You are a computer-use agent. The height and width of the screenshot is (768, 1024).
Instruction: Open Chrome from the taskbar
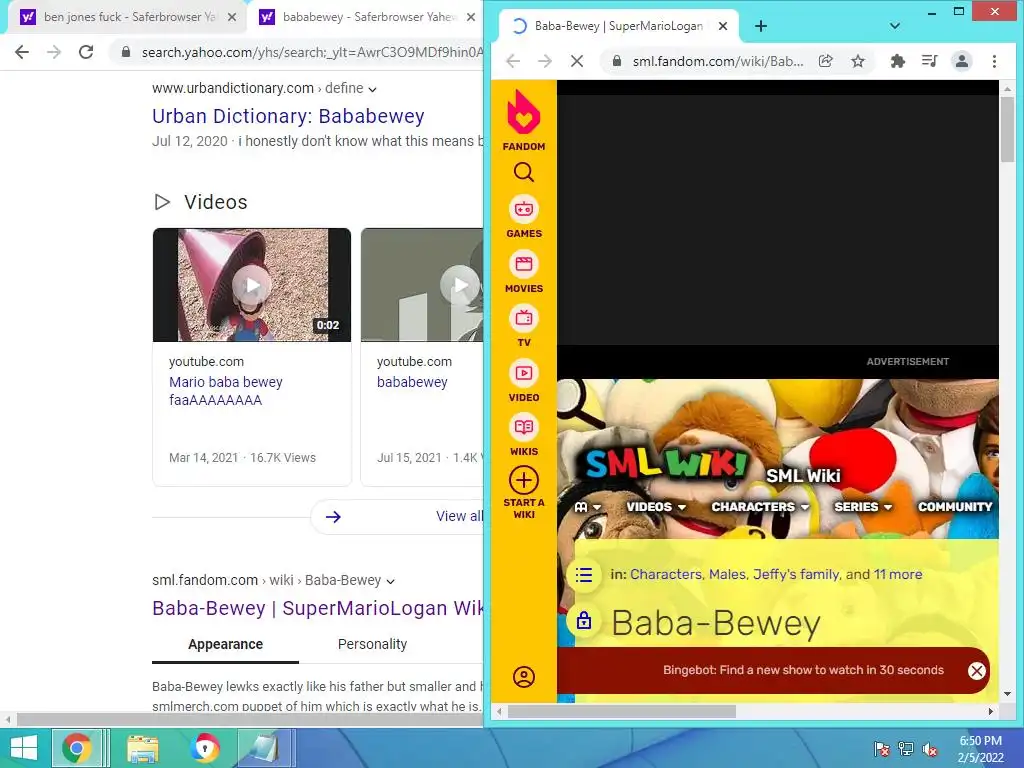point(78,748)
